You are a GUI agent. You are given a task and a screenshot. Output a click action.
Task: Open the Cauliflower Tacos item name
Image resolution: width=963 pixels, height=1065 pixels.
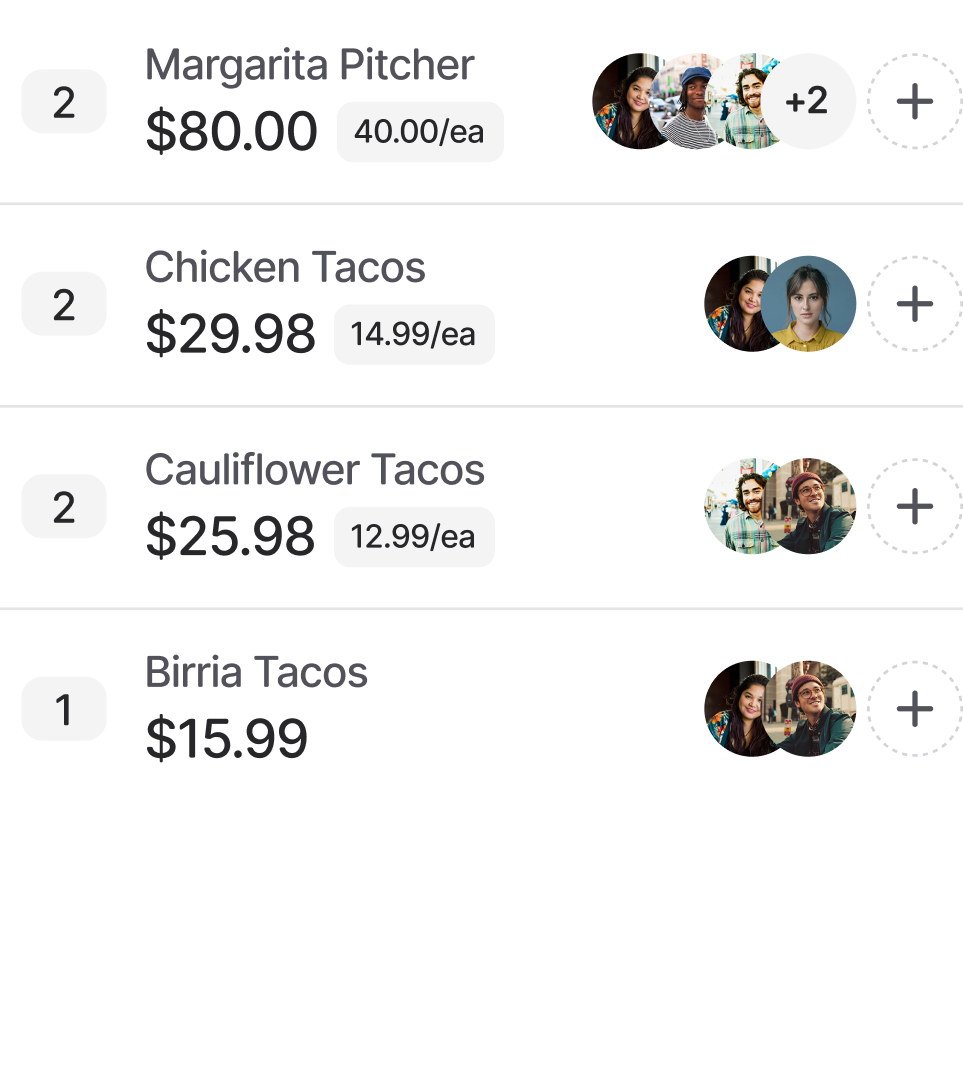click(x=314, y=470)
